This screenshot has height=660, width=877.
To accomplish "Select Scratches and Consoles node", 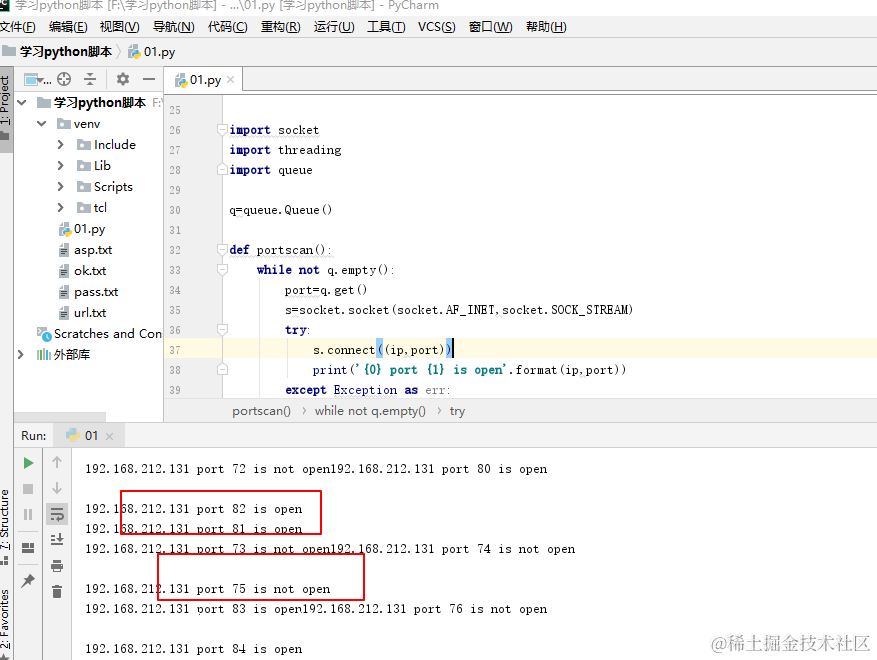I will [99, 334].
